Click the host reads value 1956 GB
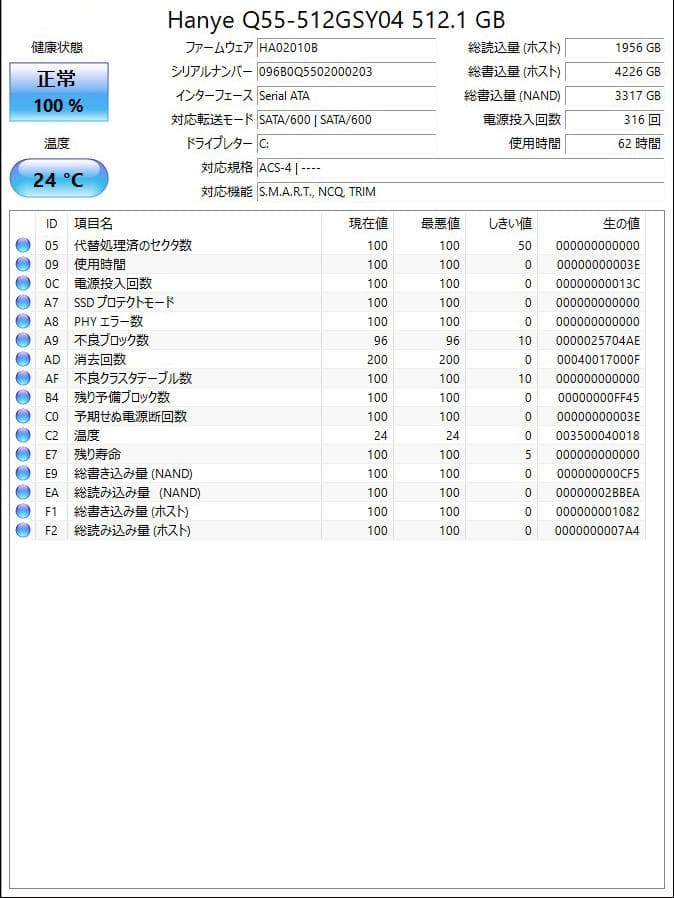This screenshot has width=674, height=898. coord(614,48)
